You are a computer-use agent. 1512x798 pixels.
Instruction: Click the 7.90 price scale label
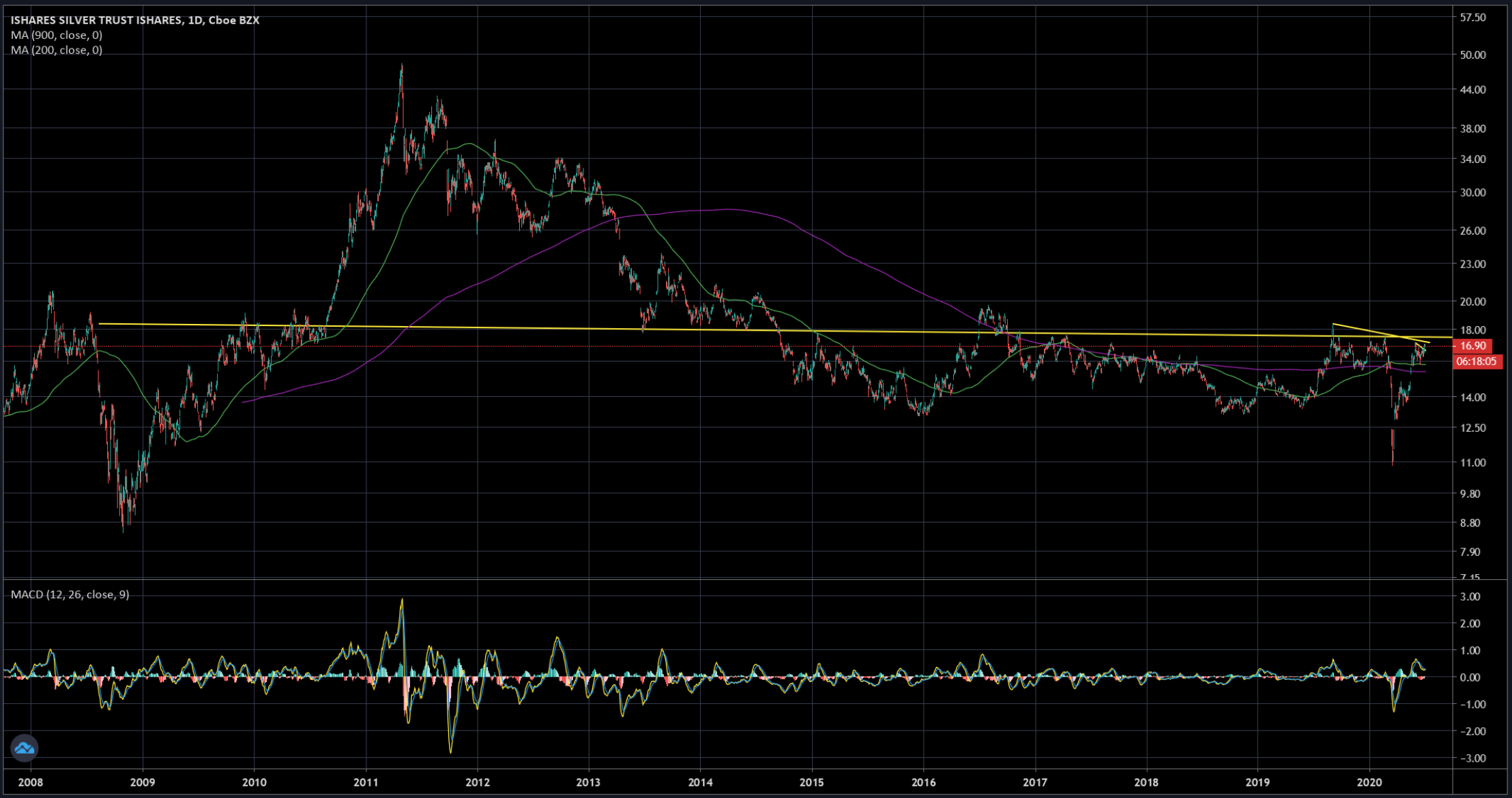[x=1470, y=551]
